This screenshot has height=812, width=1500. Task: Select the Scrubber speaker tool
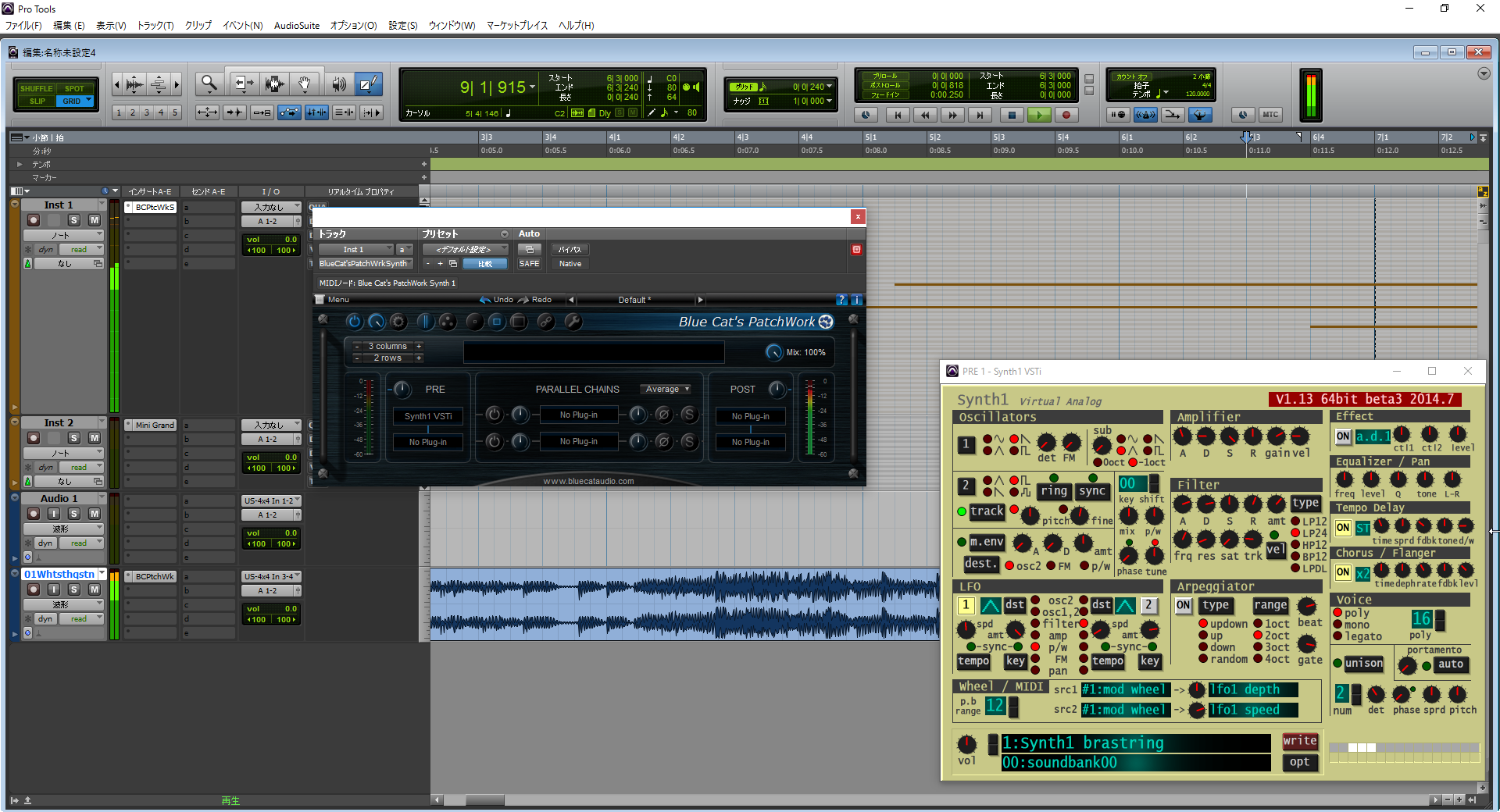(337, 83)
